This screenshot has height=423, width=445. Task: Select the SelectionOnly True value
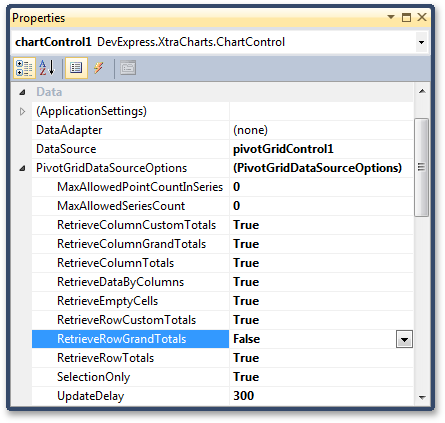[x=246, y=377]
